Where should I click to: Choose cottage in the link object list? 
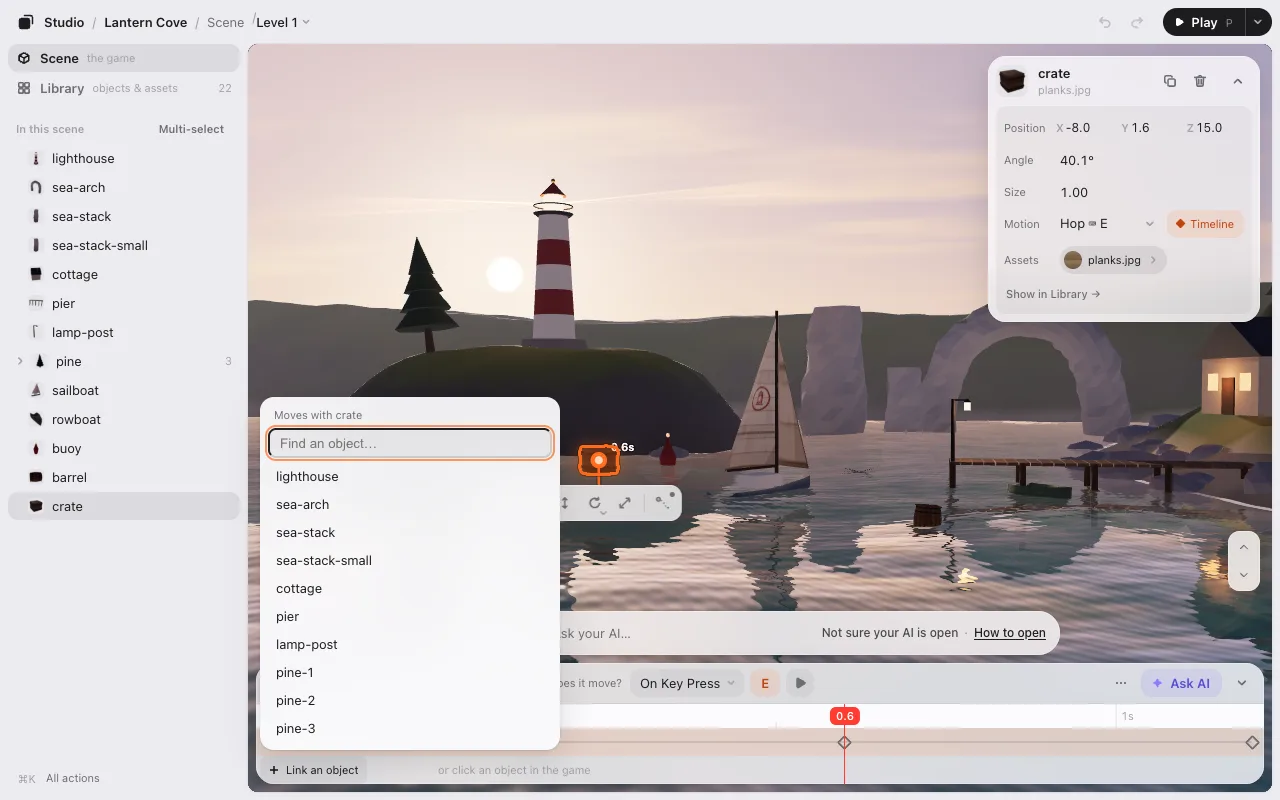409,588
